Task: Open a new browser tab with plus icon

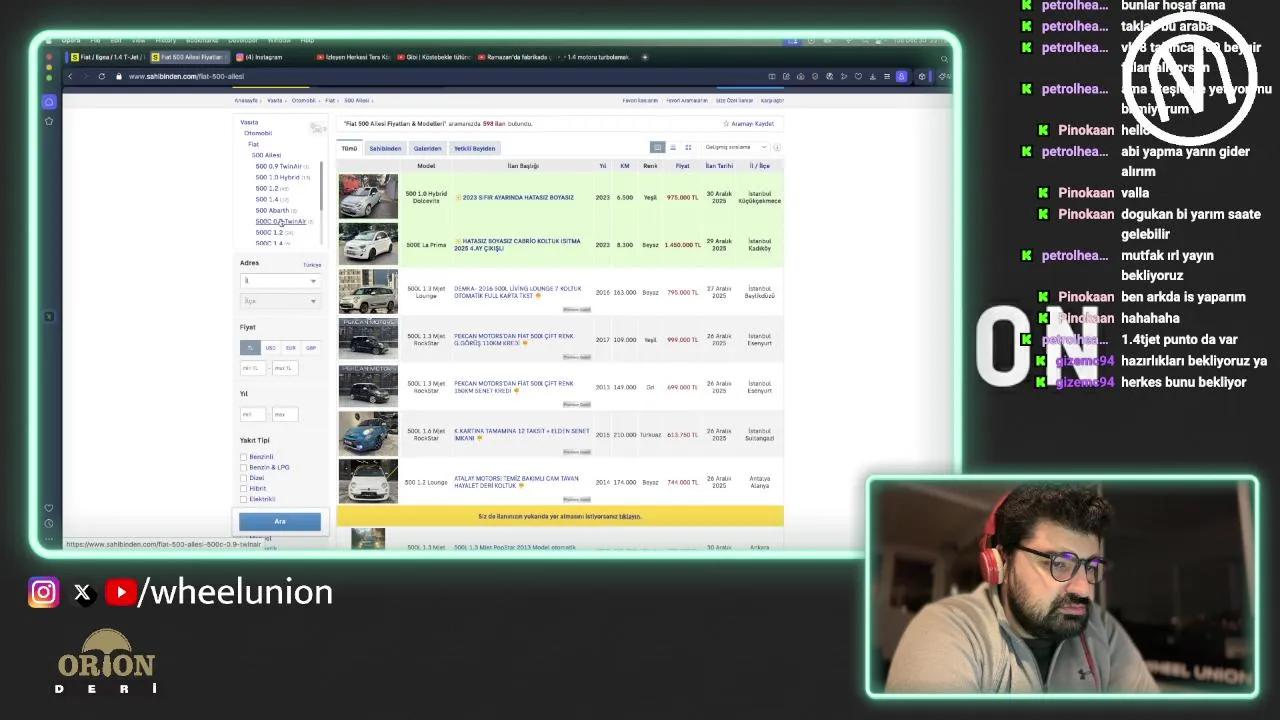Action: 645,57
